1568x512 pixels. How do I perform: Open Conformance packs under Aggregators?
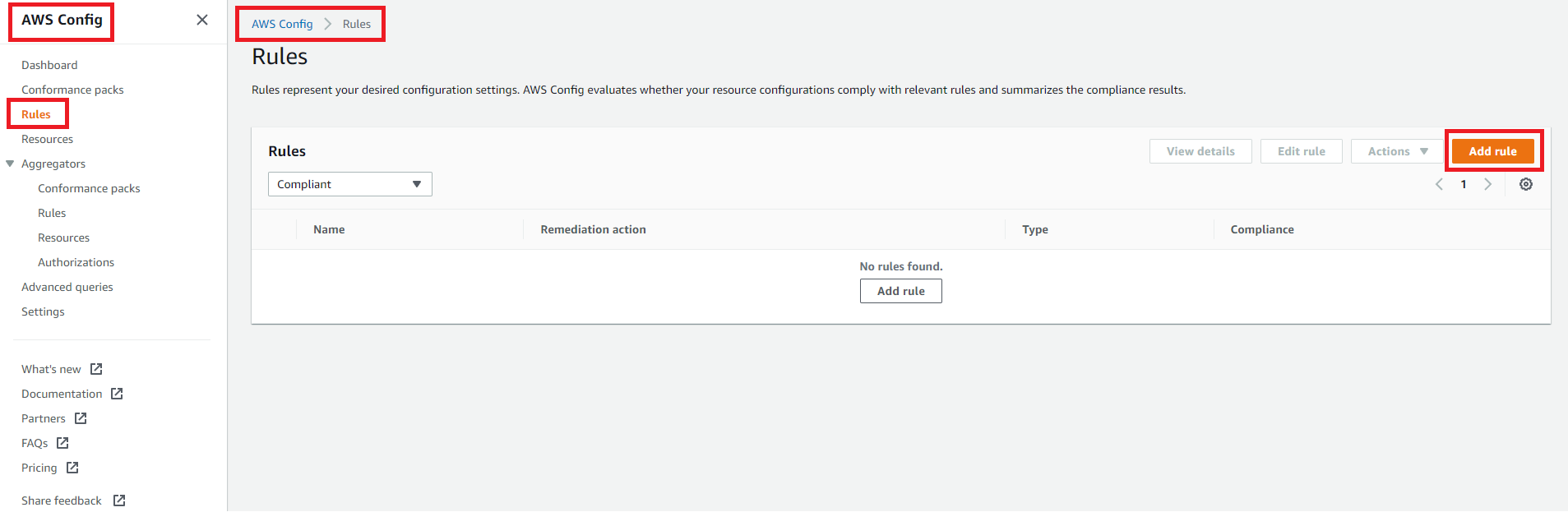pos(89,188)
